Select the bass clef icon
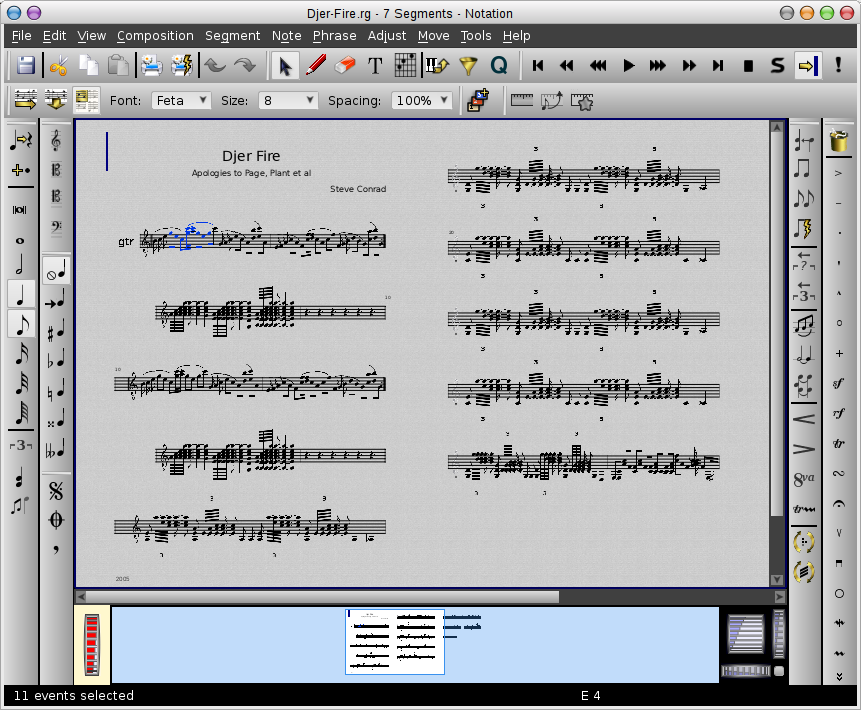 tap(56, 226)
